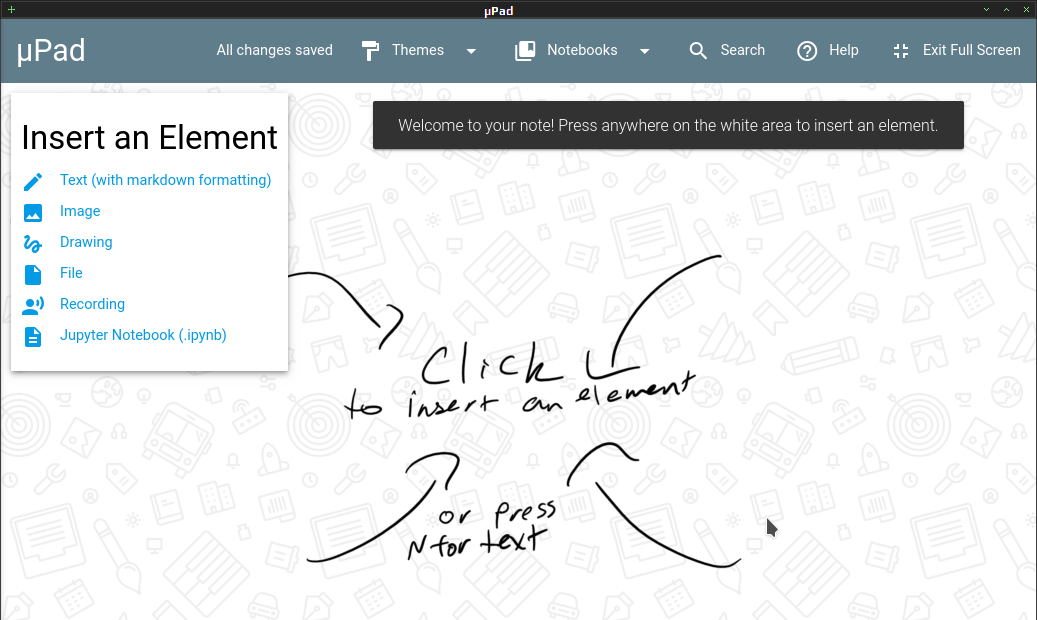
Task: Click the Notebooks library icon
Action: click(525, 51)
